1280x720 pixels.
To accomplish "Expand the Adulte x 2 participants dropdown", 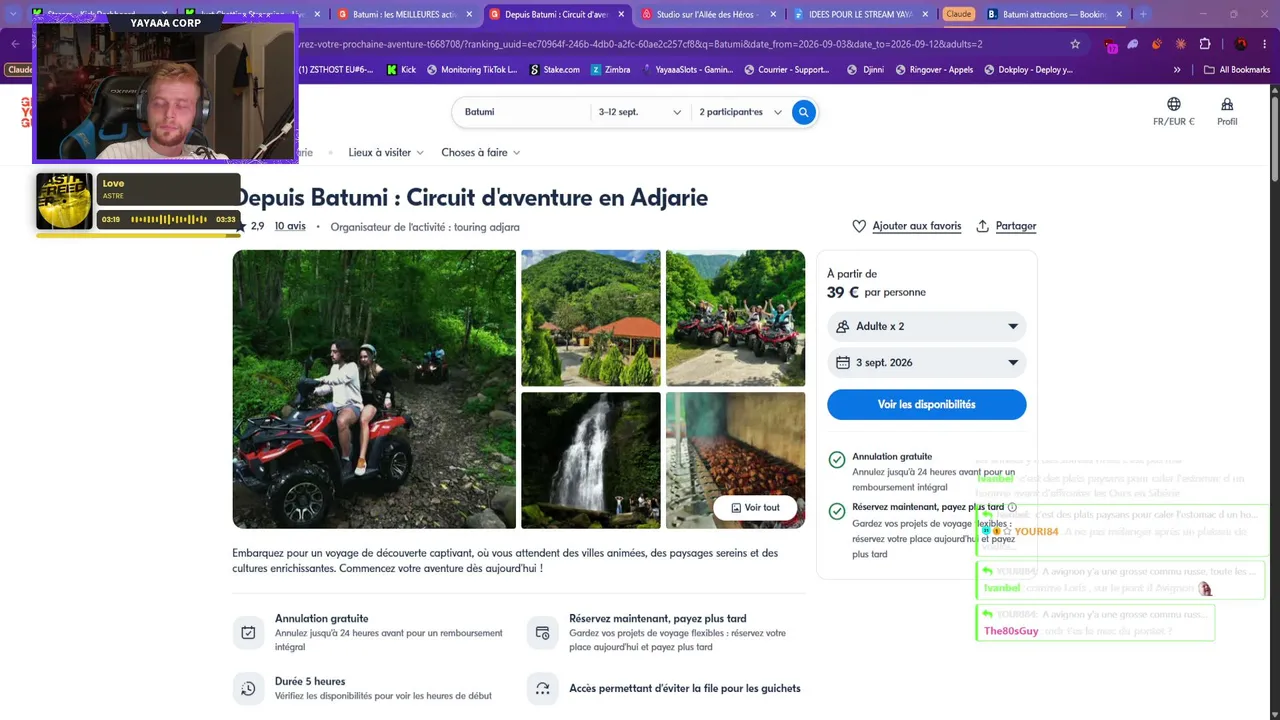I will pyautogui.click(x=926, y=327).
